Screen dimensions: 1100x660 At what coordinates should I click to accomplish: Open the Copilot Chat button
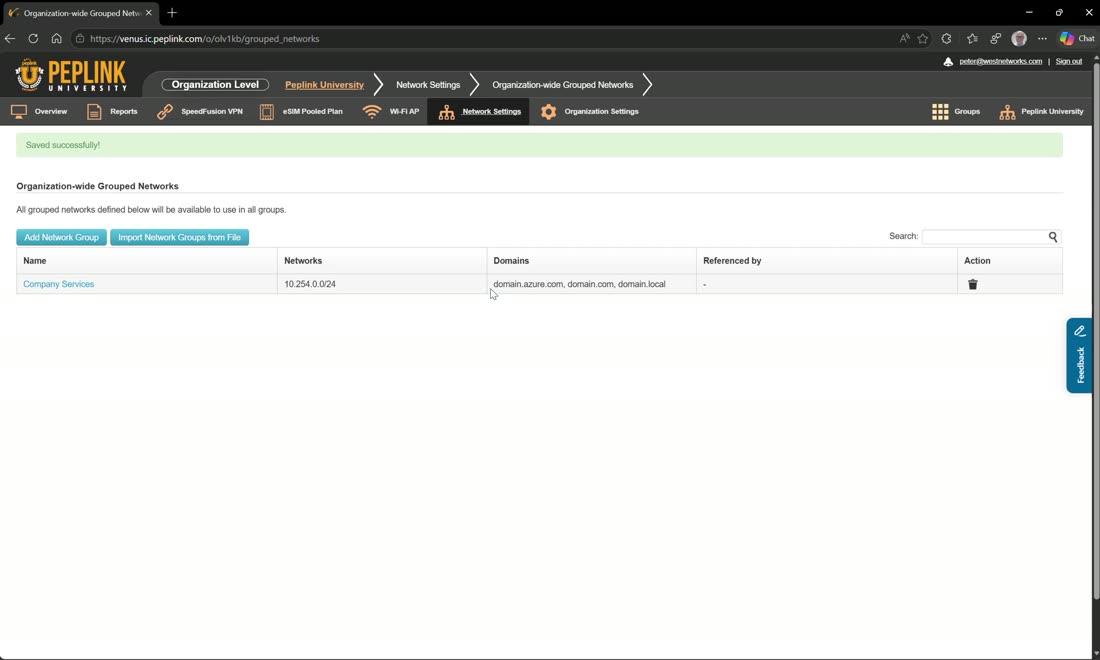pos(1077,39)
